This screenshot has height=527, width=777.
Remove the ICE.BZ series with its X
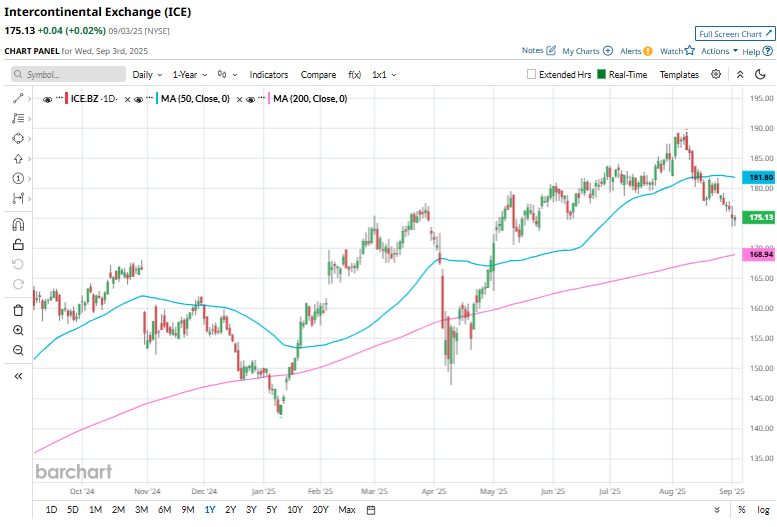pos(127,99)
